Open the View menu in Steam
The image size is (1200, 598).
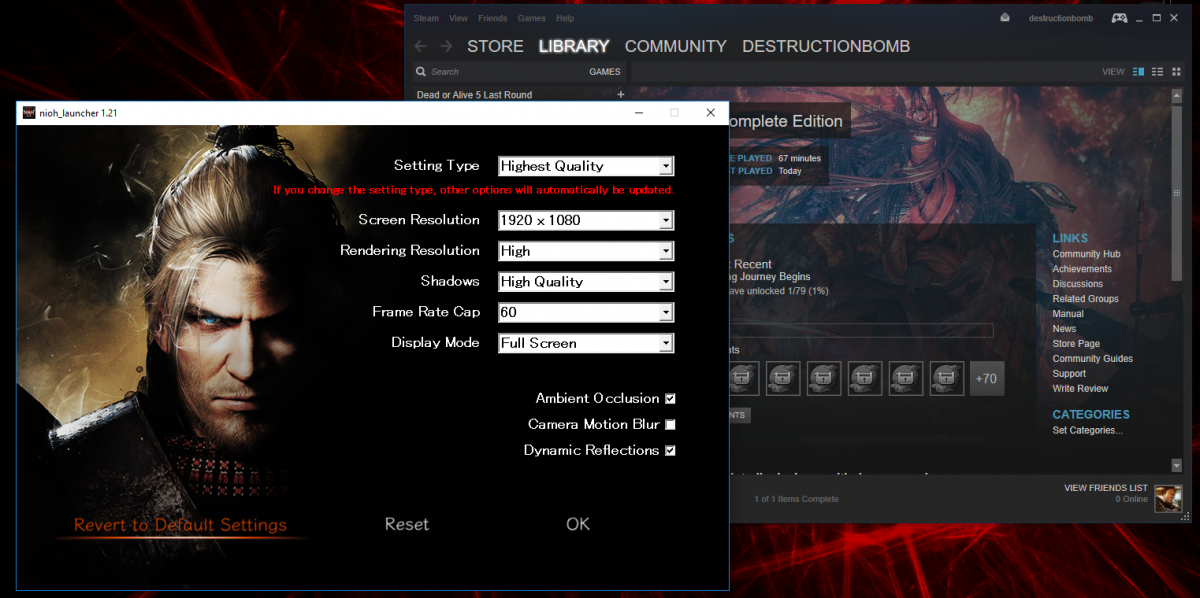pyautogui.click(x=458, y=18)
